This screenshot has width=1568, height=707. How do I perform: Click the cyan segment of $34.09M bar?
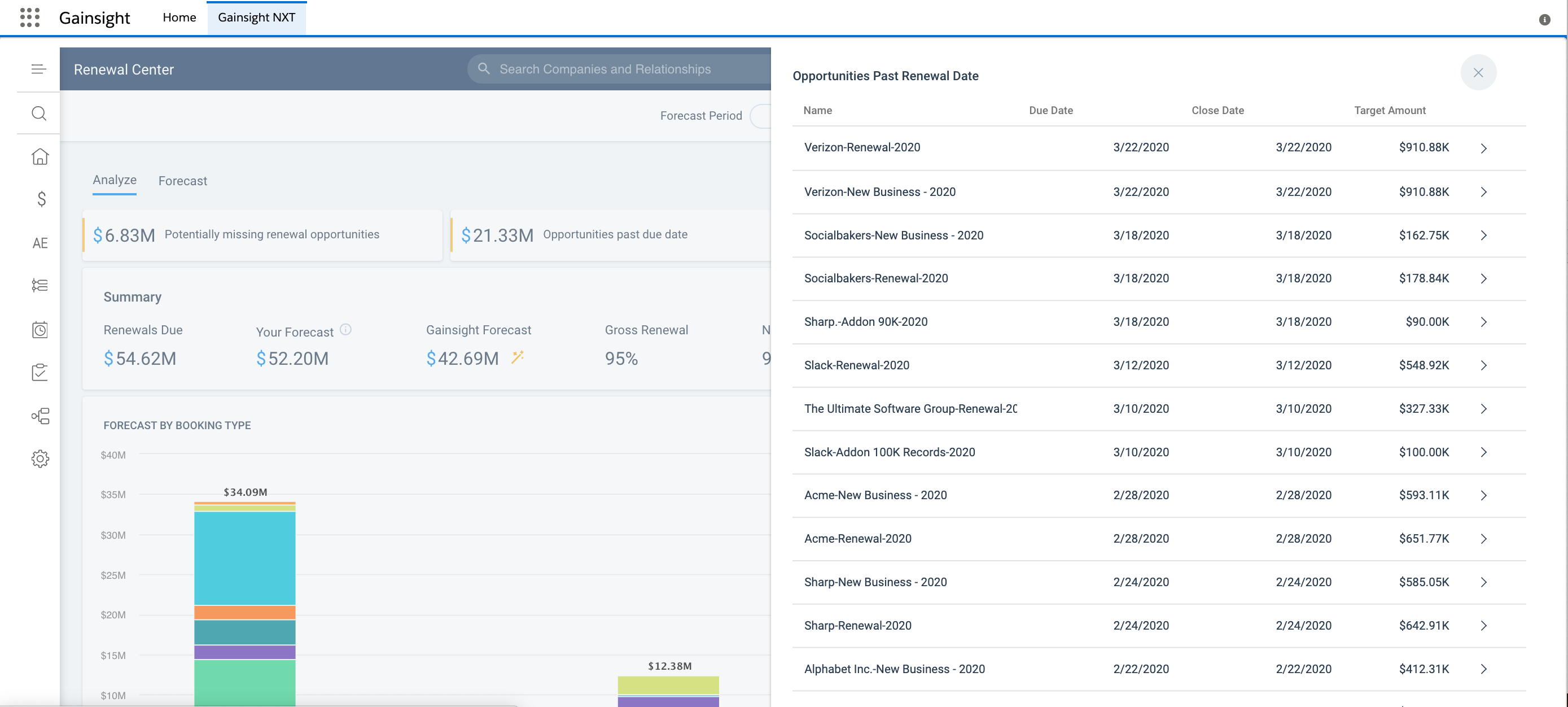245,557
